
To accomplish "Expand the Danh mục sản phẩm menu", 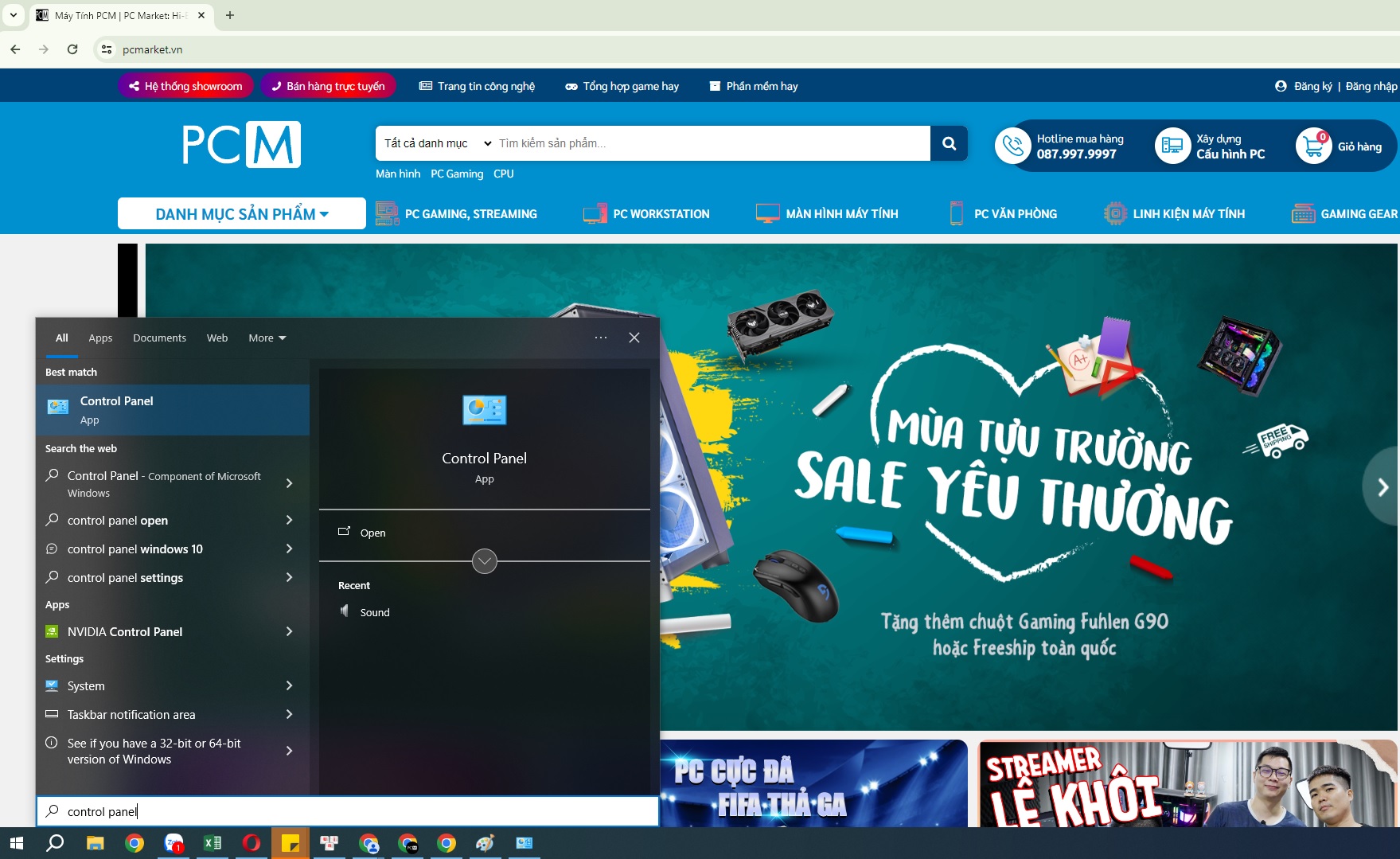I will point(242,213).
